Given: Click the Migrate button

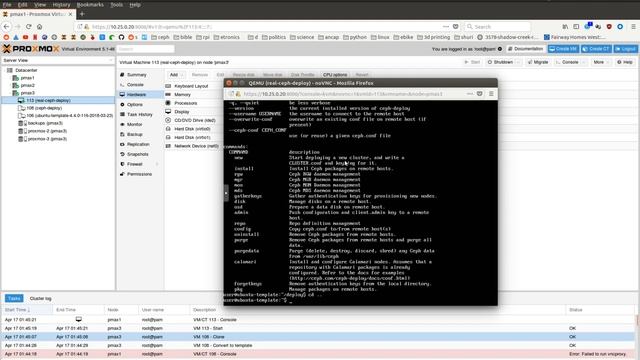Looking at the screenshot, I should pos(538,62).
